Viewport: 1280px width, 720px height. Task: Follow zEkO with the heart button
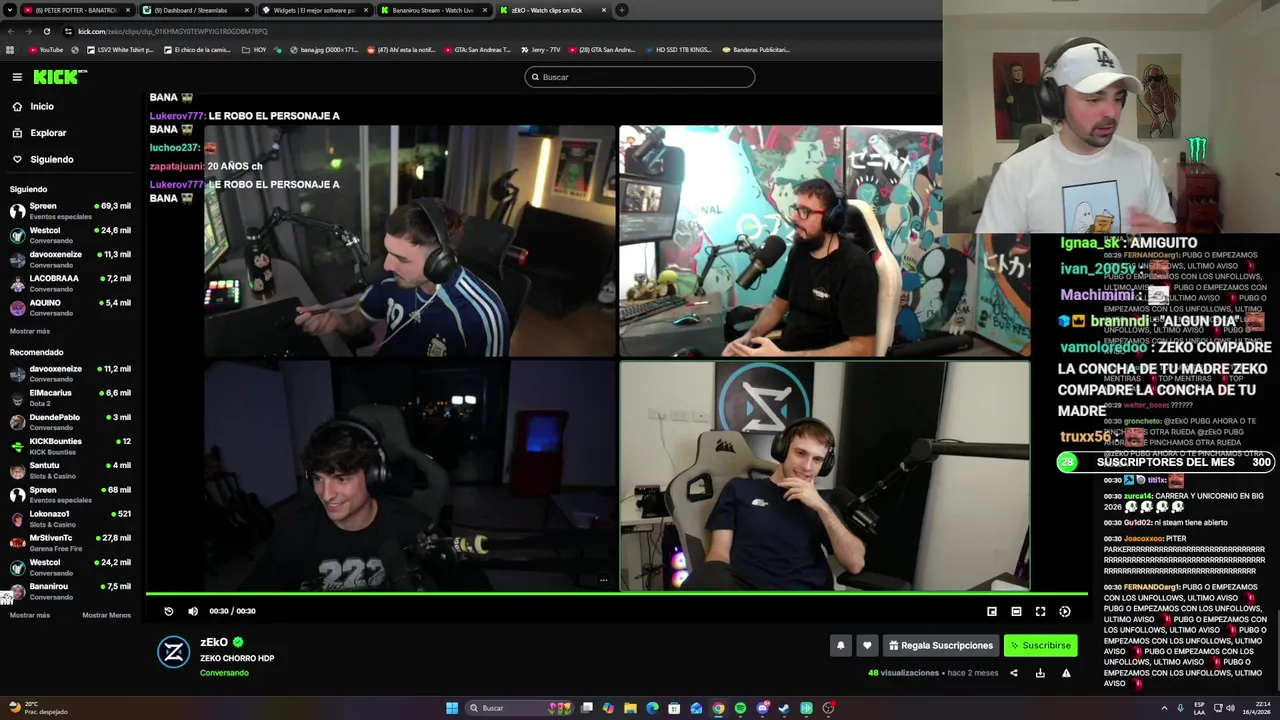(x=867, y=645)
